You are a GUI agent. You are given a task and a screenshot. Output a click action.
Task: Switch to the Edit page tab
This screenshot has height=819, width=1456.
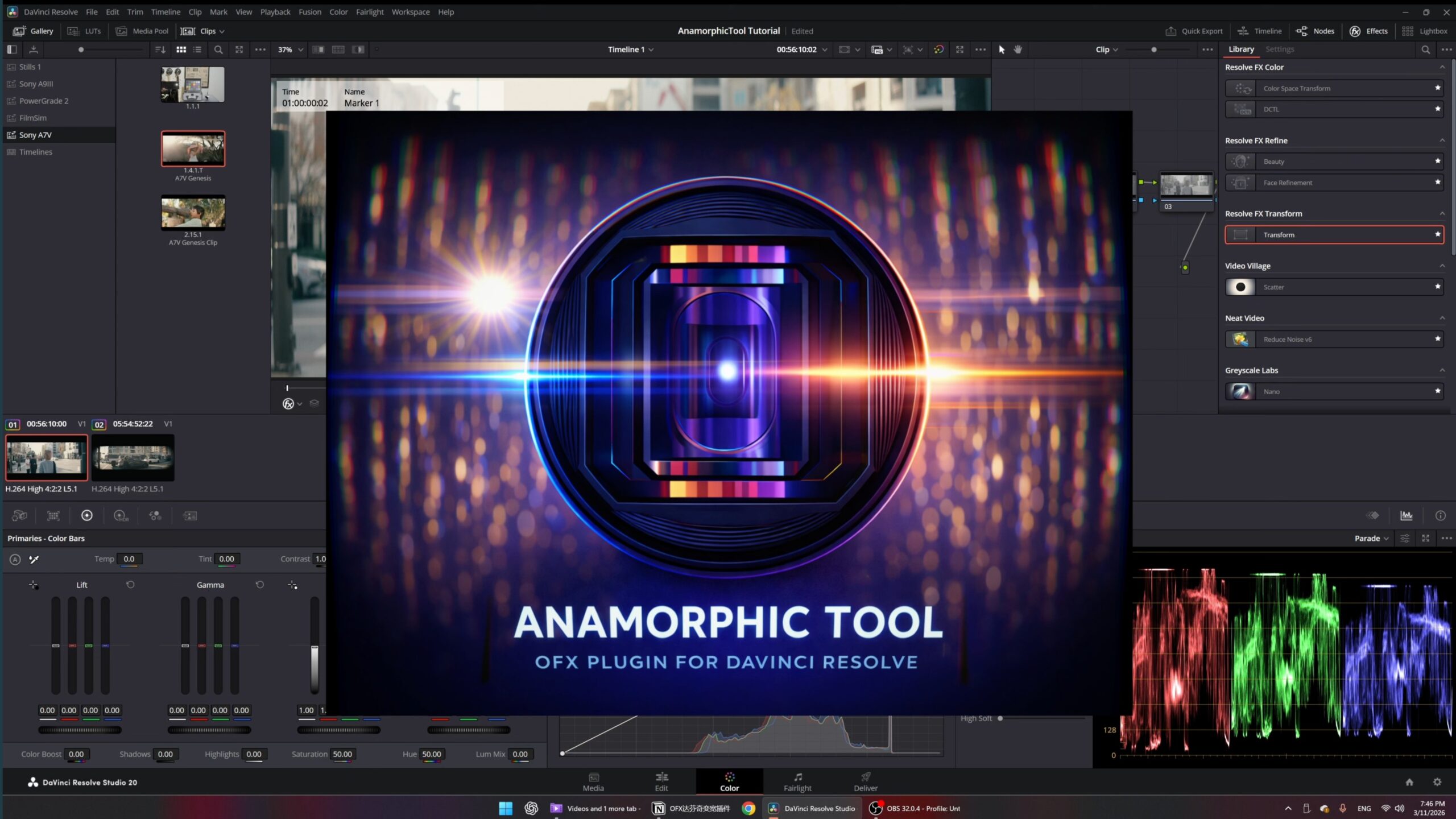tap(661, 781)
